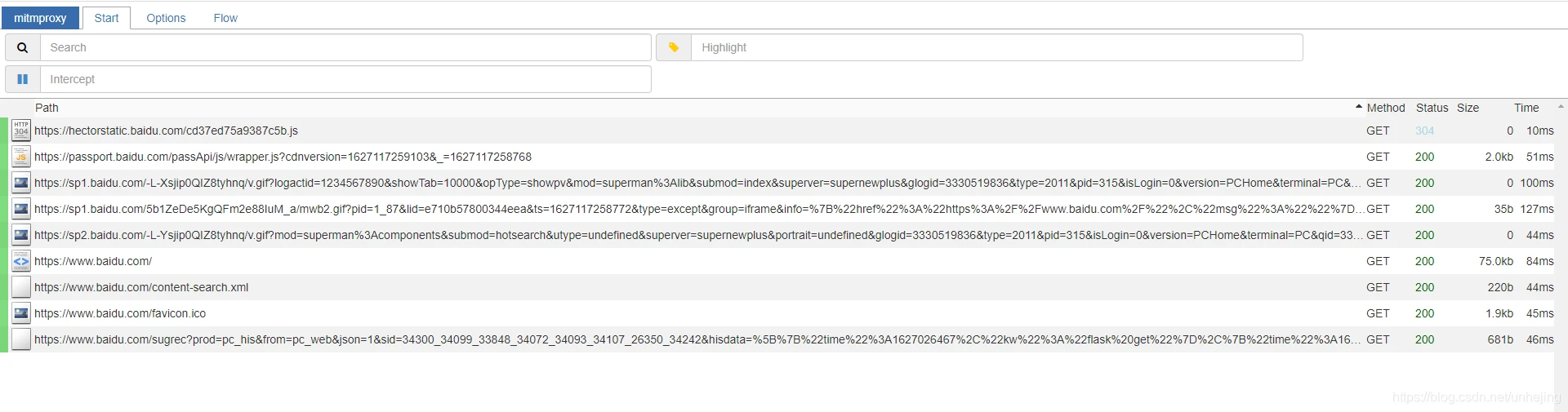
Task: Sort flows by Time column
Action: [1526, 108]
